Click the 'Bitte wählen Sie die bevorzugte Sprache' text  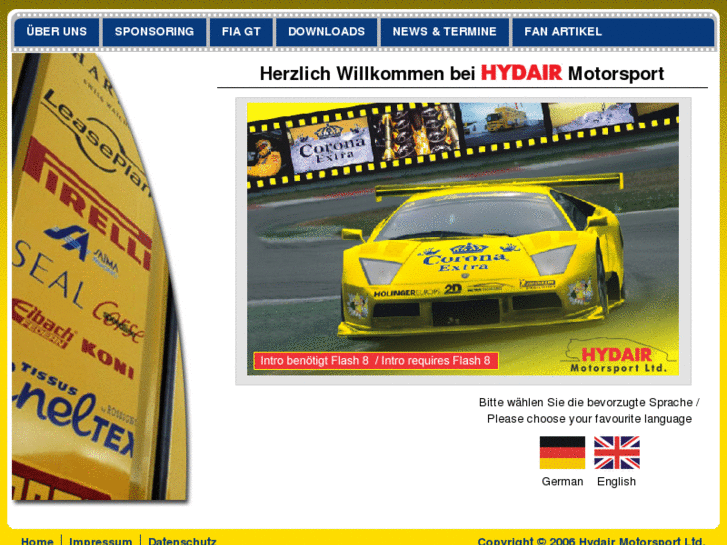click(x=589, y=402)
